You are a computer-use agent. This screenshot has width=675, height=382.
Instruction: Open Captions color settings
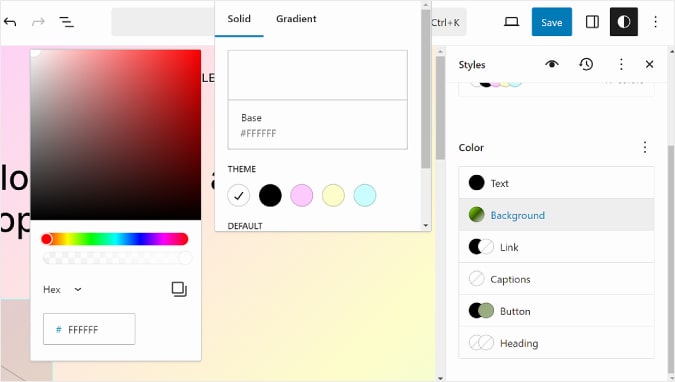point(557,279)
